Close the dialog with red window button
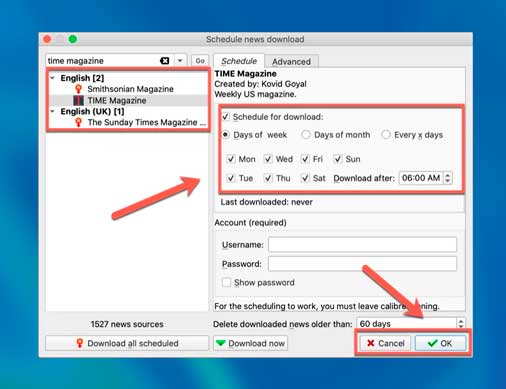The height and width of the screenshot is (389, 506). tap(47, 39)
